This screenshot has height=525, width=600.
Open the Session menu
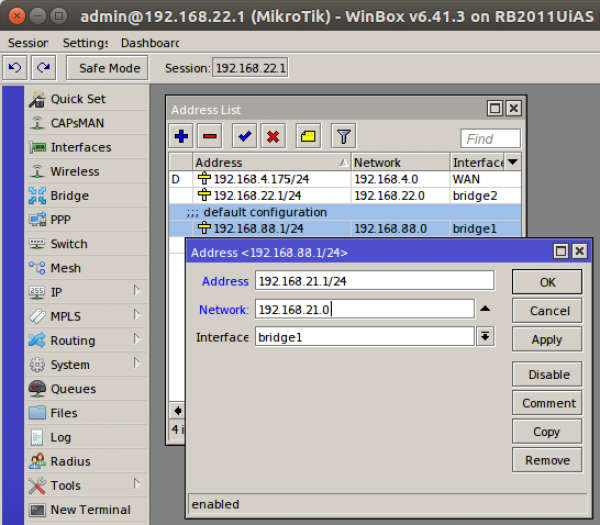coord(28,43)
